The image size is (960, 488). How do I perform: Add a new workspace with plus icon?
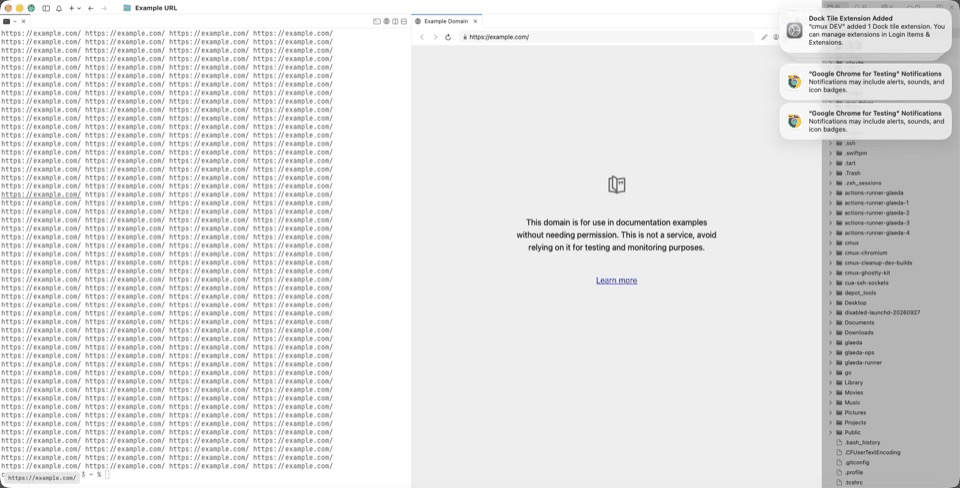[x=72, y=8]
